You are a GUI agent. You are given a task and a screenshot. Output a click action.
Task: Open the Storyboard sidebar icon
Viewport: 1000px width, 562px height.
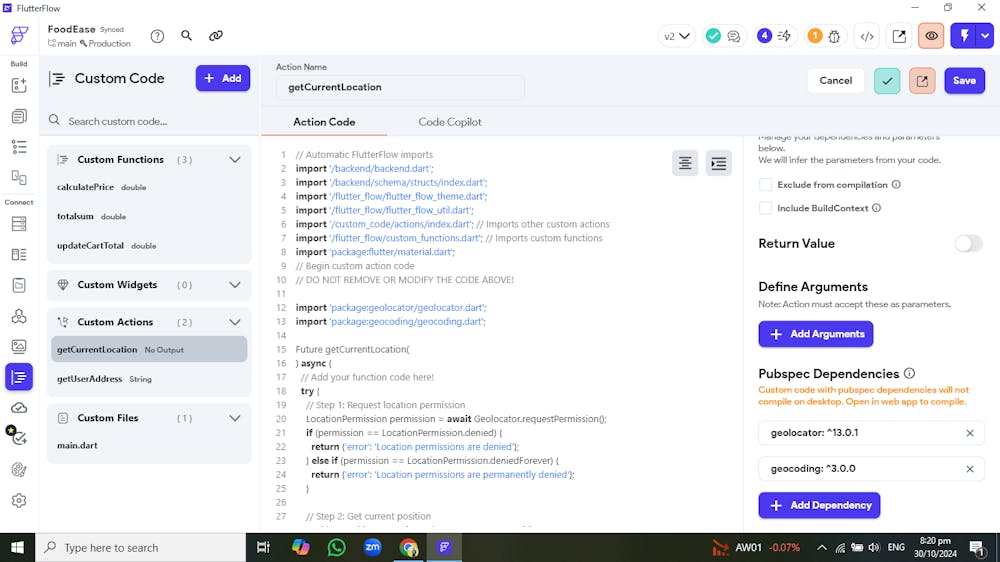coord(19,177)
